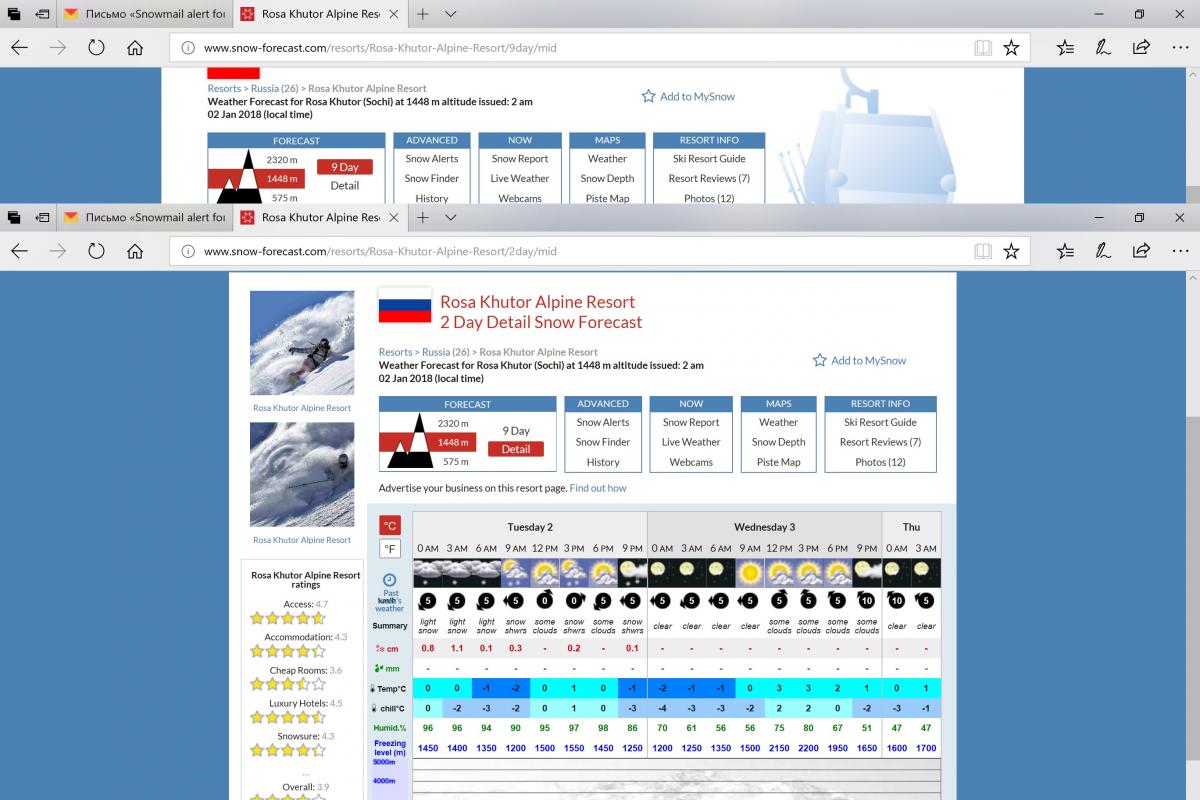Open Photos (12) in the front window
1200x800 pixels.
point(880,462)
